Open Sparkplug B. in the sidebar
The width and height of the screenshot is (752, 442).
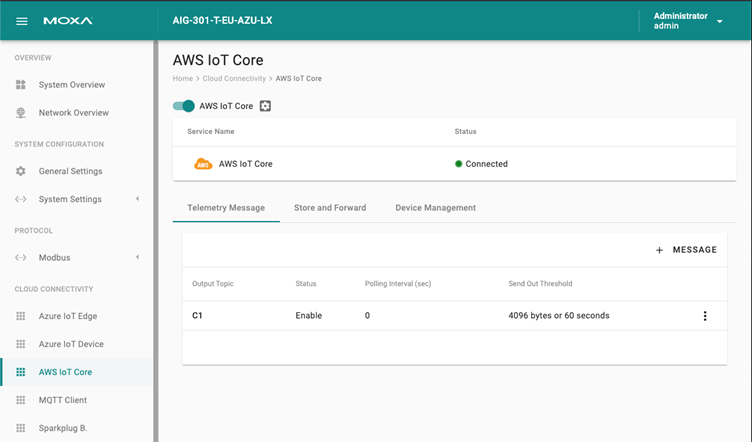point(63,428)
